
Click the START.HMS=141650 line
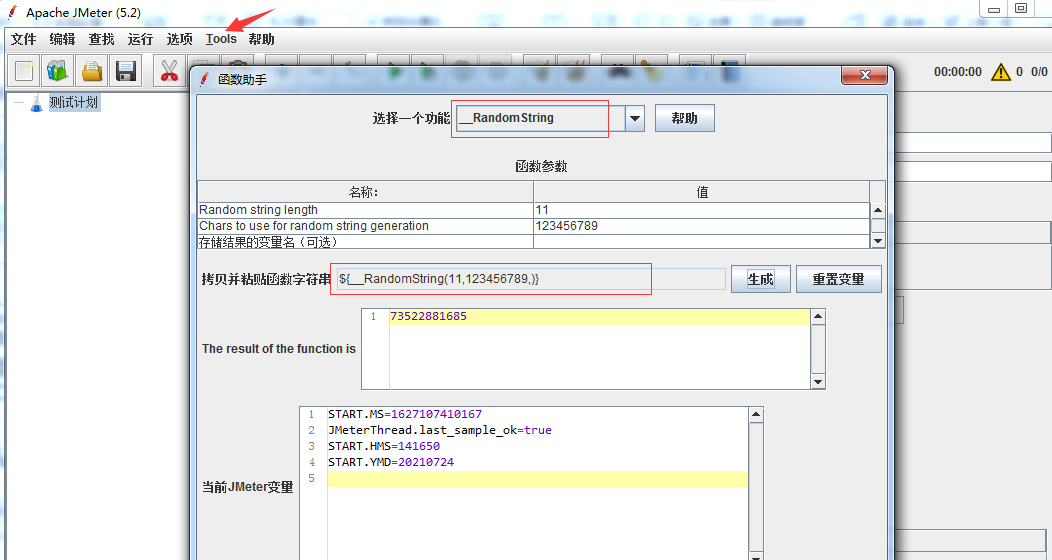(x=384, y=446)
